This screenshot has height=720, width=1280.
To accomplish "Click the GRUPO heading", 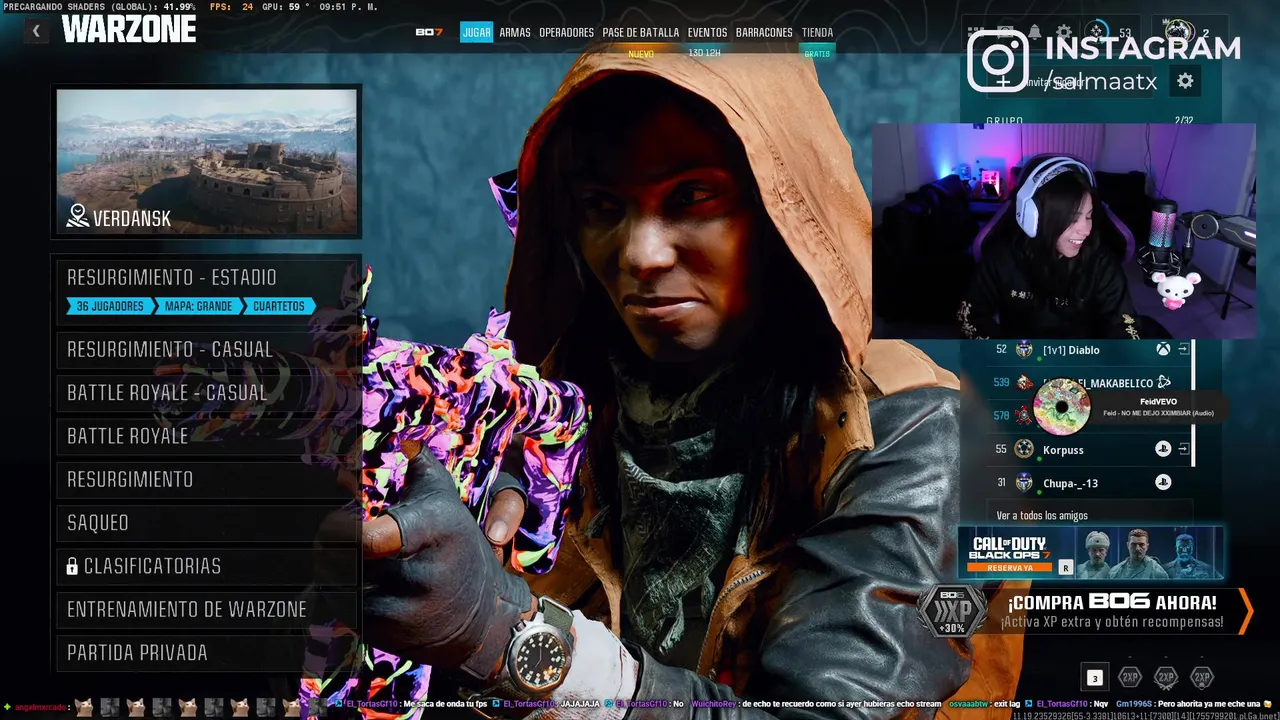I will tap(1004, 120).
